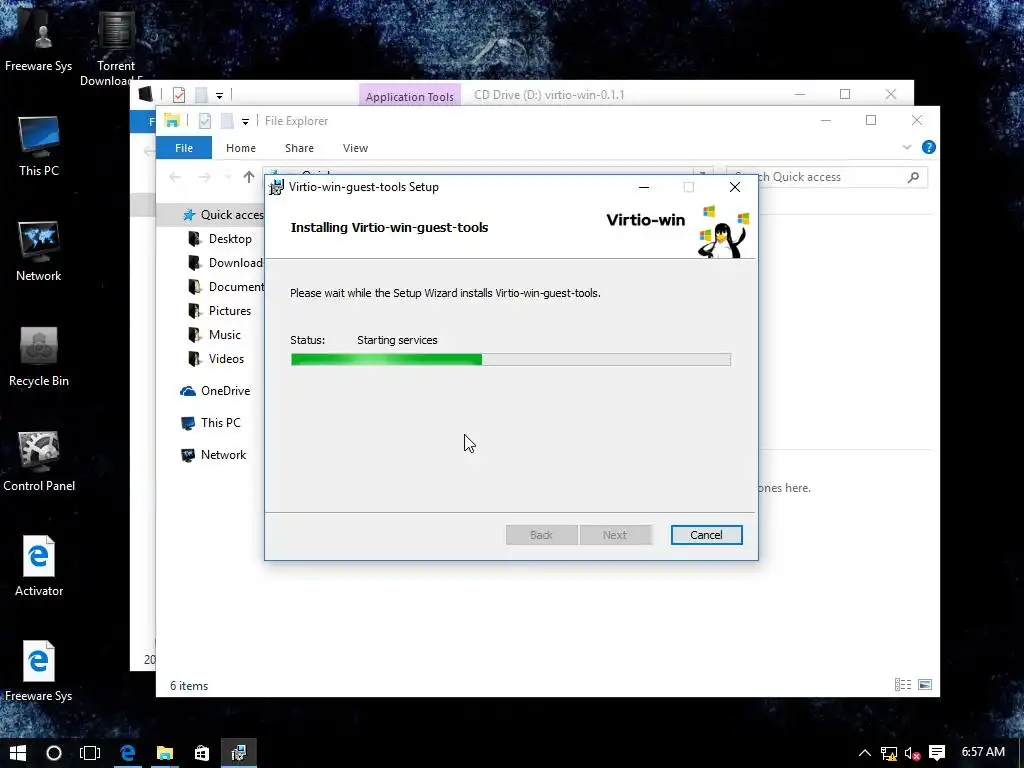Image resolution: width=1024 pixels, height=768 pixels.
Task: Click the 6:57 AM taskbar clock
Action: tap(983, 752)
